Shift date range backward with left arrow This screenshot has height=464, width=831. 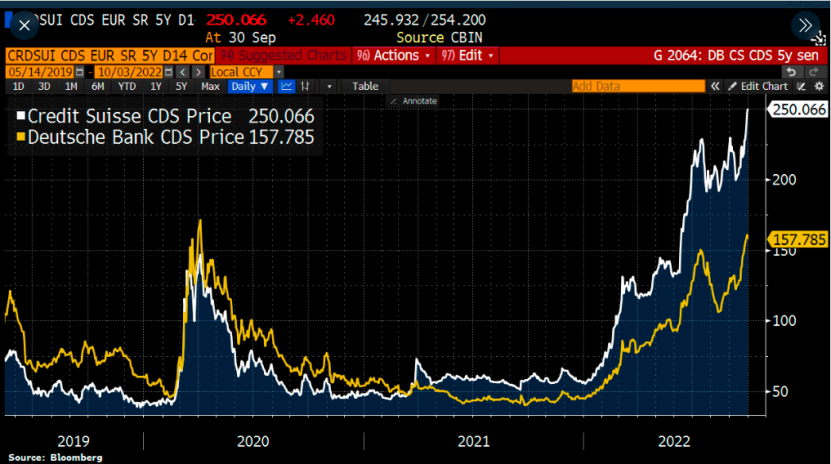coord(183,72)
